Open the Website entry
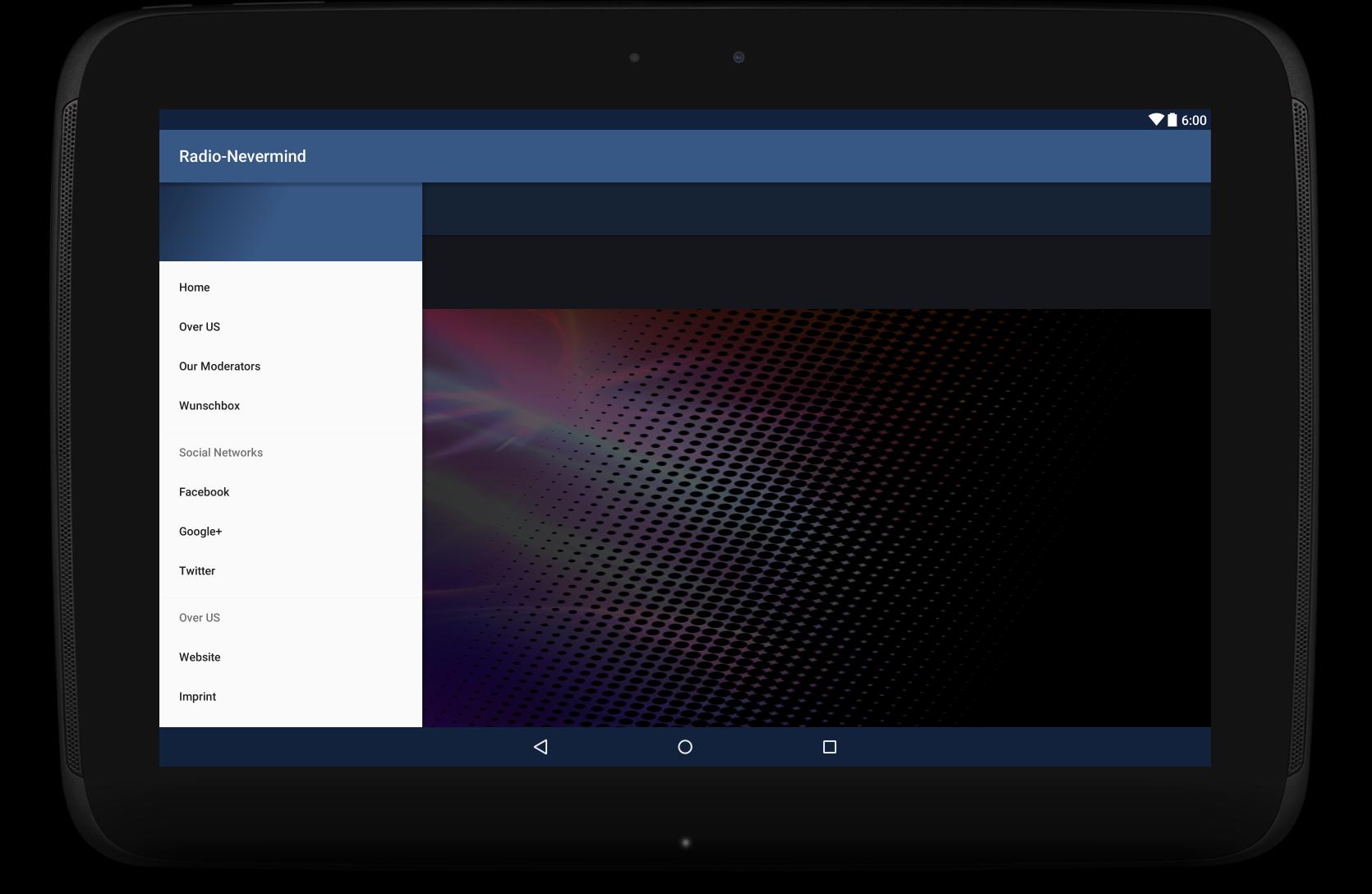The width and height of the screenshot is (1372, 894). [291, 657]
